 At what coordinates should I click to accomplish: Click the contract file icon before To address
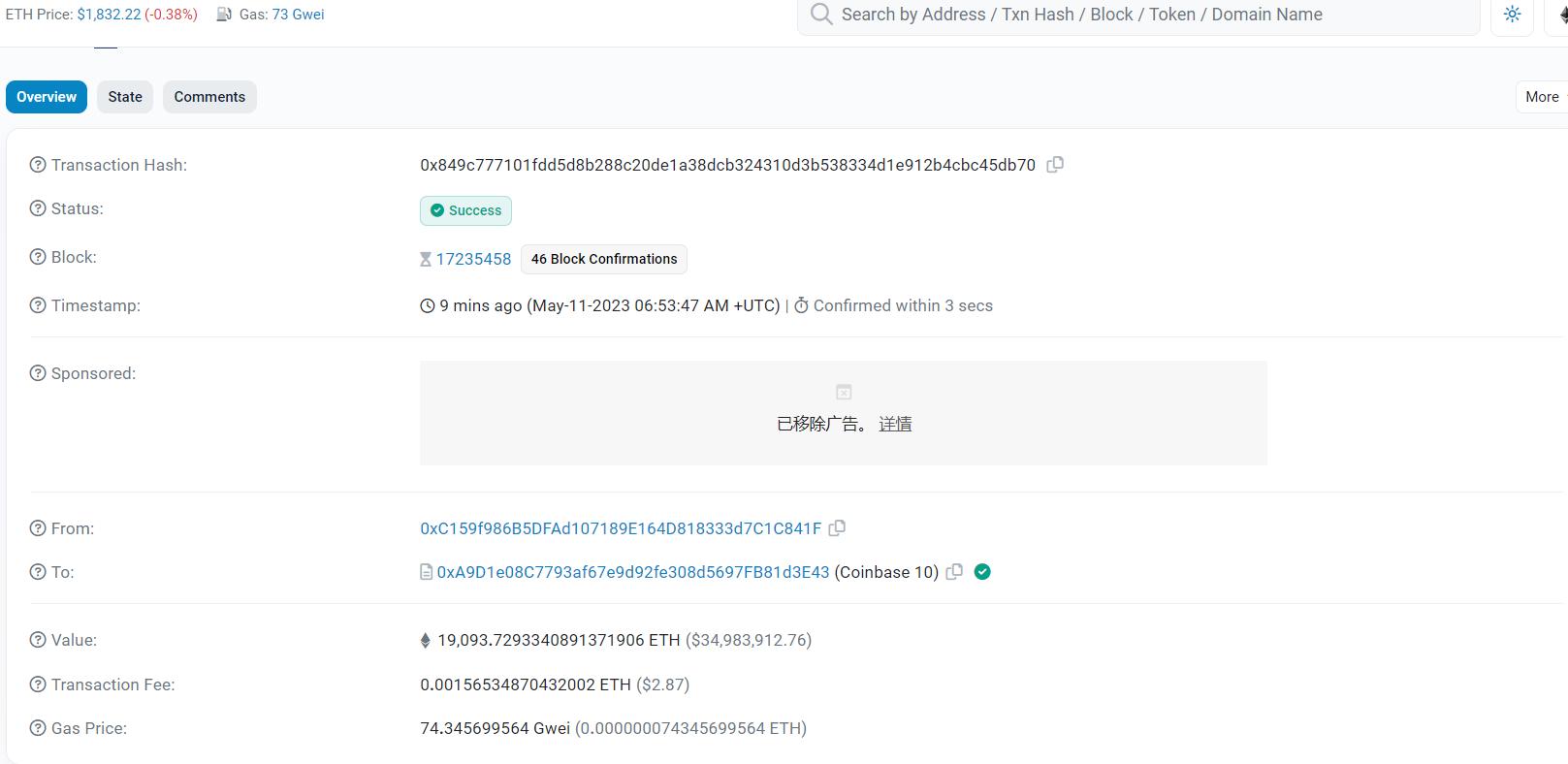tap(426, 572)
